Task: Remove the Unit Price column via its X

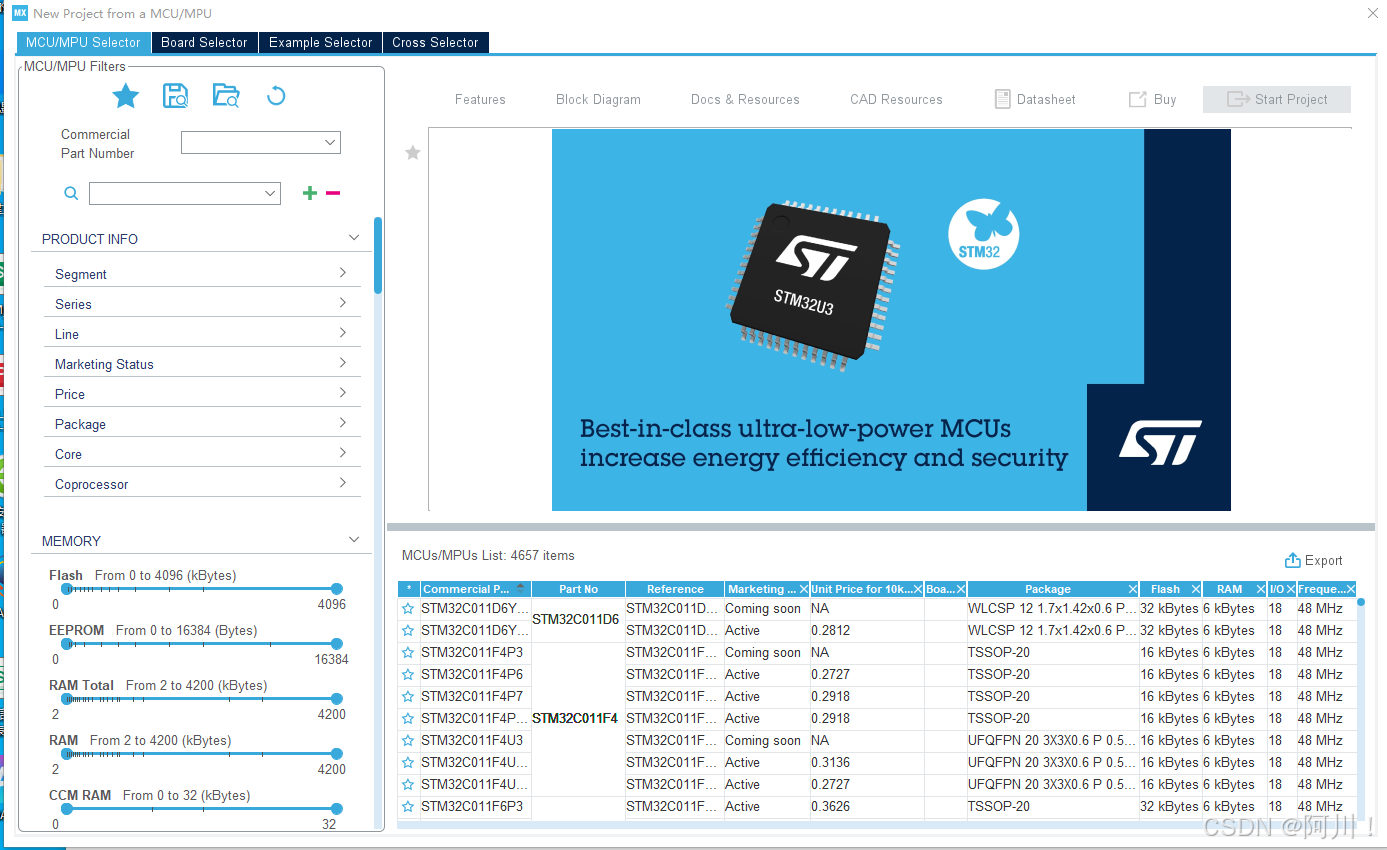Action: pos(917,589)
